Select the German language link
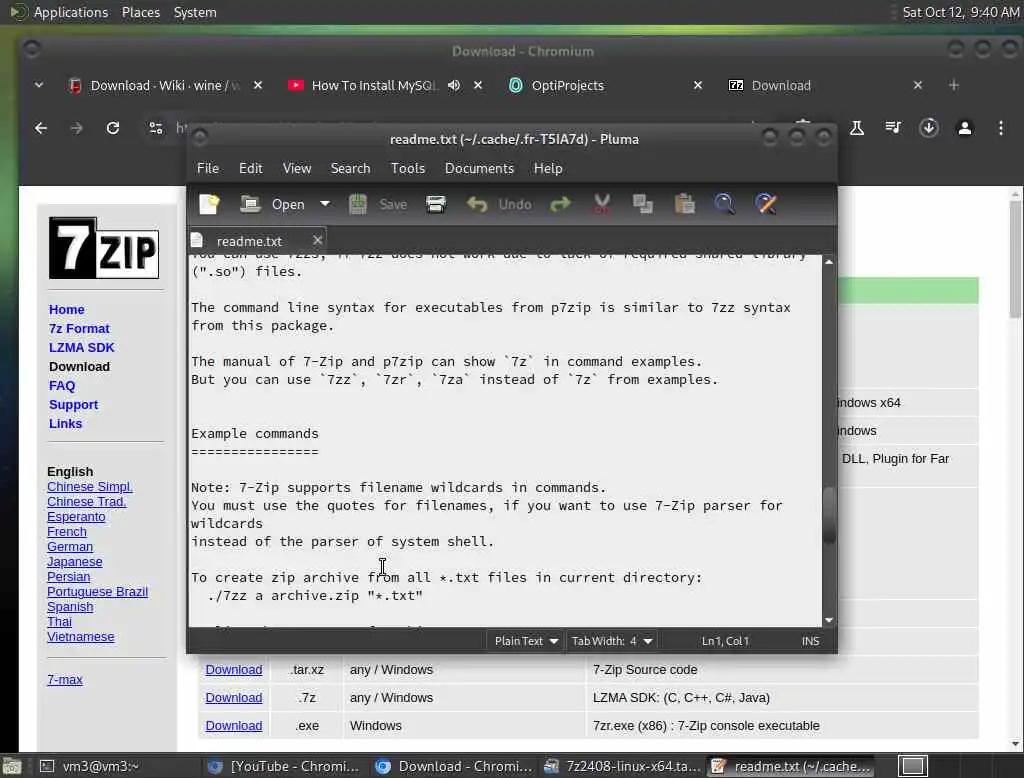 70,547
